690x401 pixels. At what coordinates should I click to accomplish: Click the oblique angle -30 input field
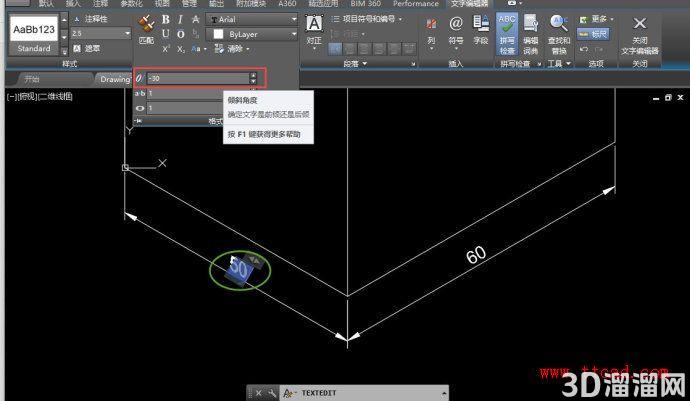point(198,78)
